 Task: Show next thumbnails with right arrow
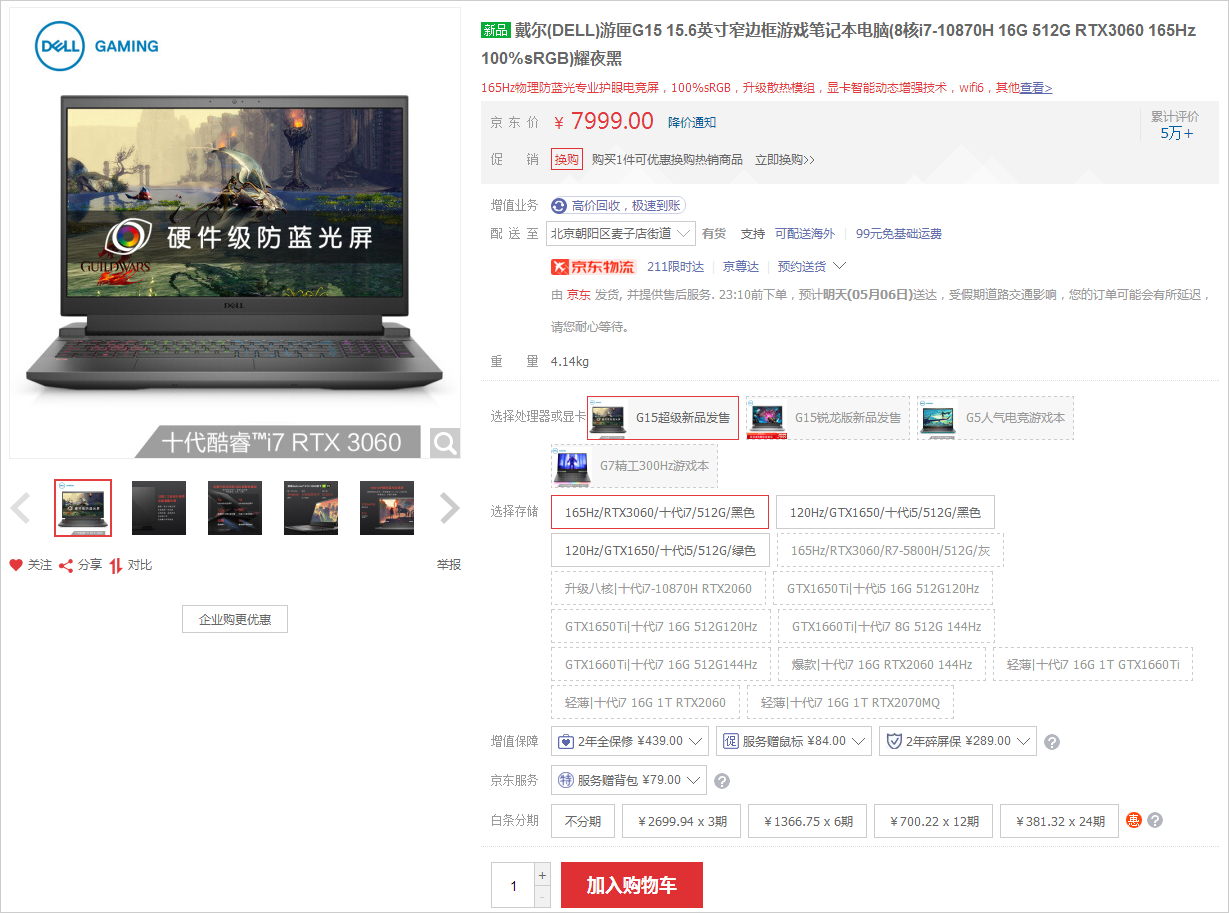449,508
